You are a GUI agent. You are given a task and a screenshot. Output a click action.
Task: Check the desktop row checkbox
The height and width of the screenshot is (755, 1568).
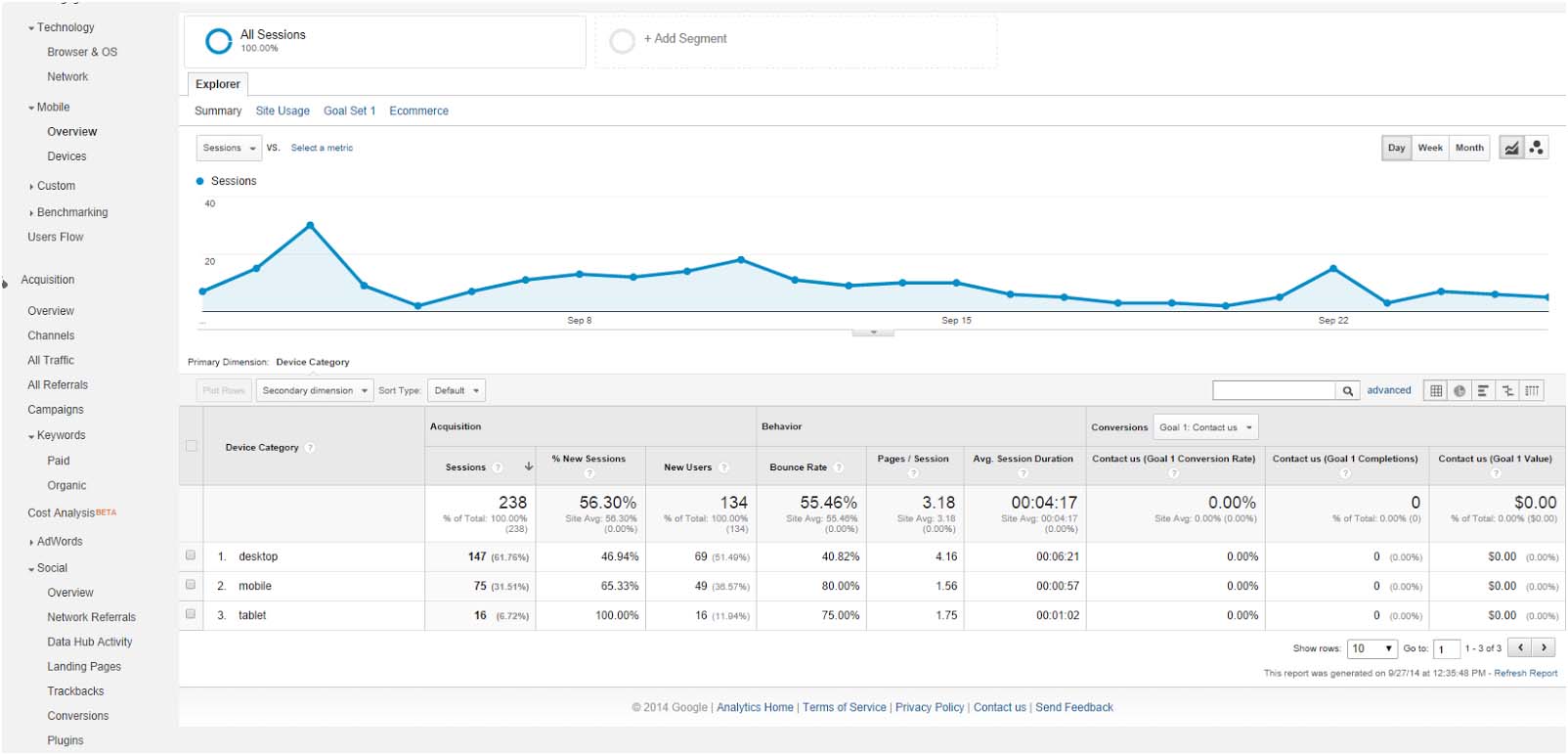point(191,555)
